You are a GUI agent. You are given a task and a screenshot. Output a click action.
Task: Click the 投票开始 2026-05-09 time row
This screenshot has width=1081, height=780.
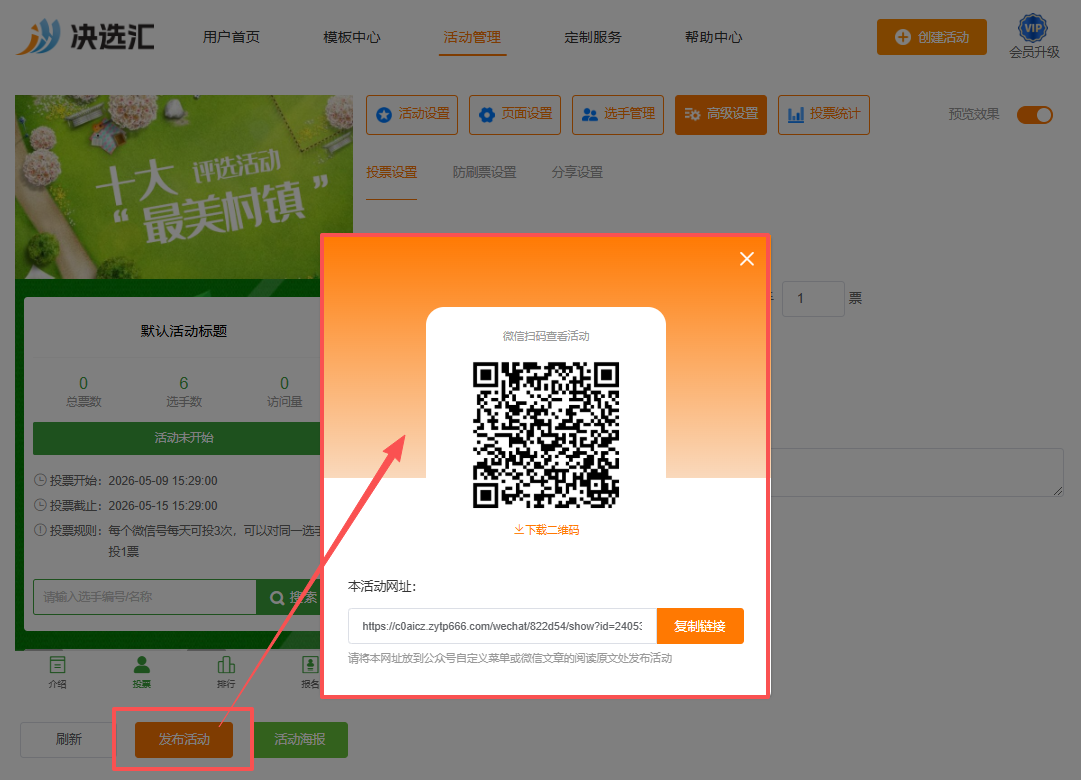click(x=126, y=481)
